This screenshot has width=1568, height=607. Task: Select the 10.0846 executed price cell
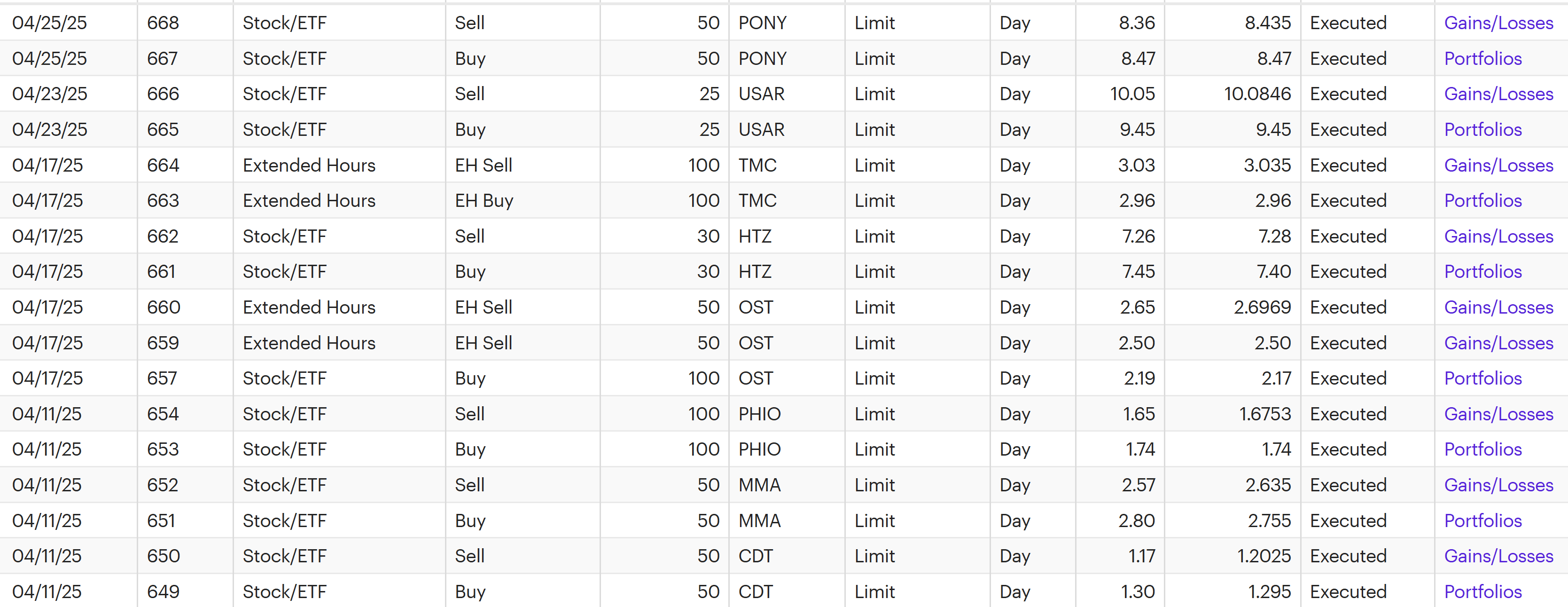coord(1257,94)
